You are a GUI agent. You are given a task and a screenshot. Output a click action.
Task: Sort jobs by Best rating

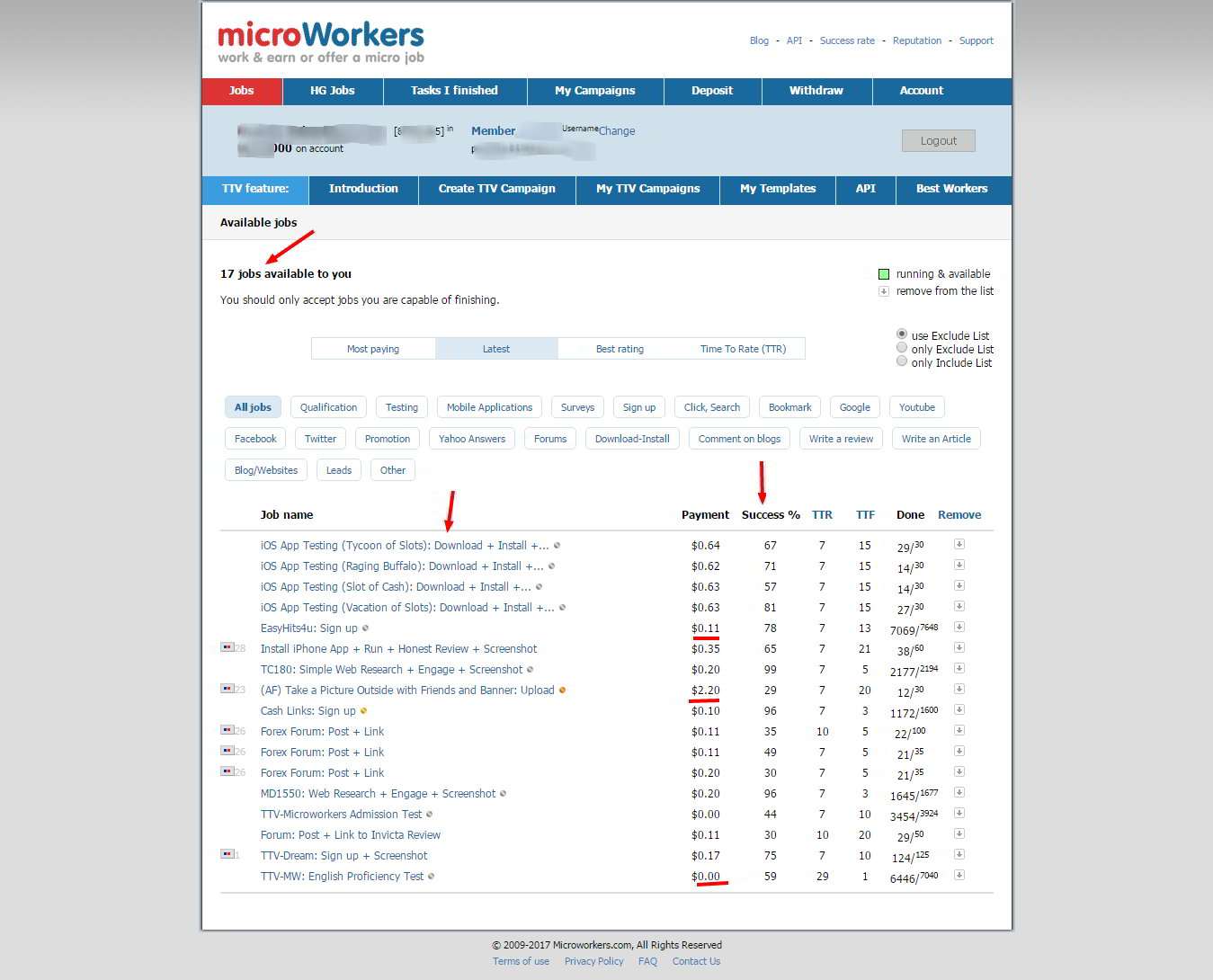click(620, 349)
